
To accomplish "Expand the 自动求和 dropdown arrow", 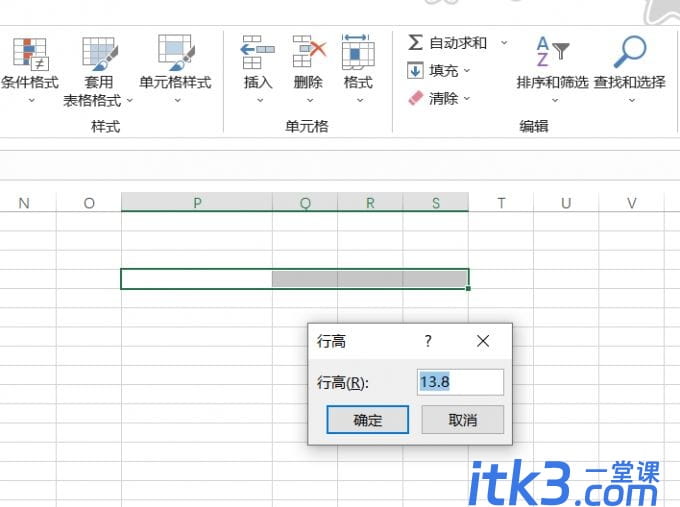I will [504, 43].
